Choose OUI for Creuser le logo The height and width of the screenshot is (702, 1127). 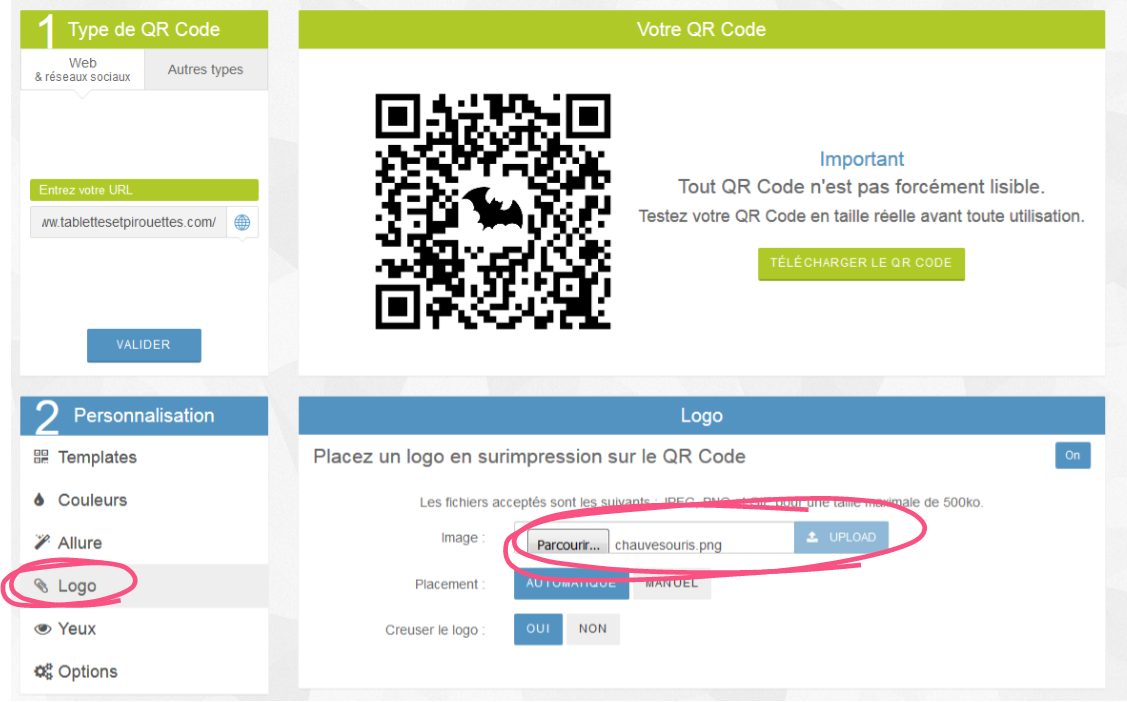[x=538, y=629]
